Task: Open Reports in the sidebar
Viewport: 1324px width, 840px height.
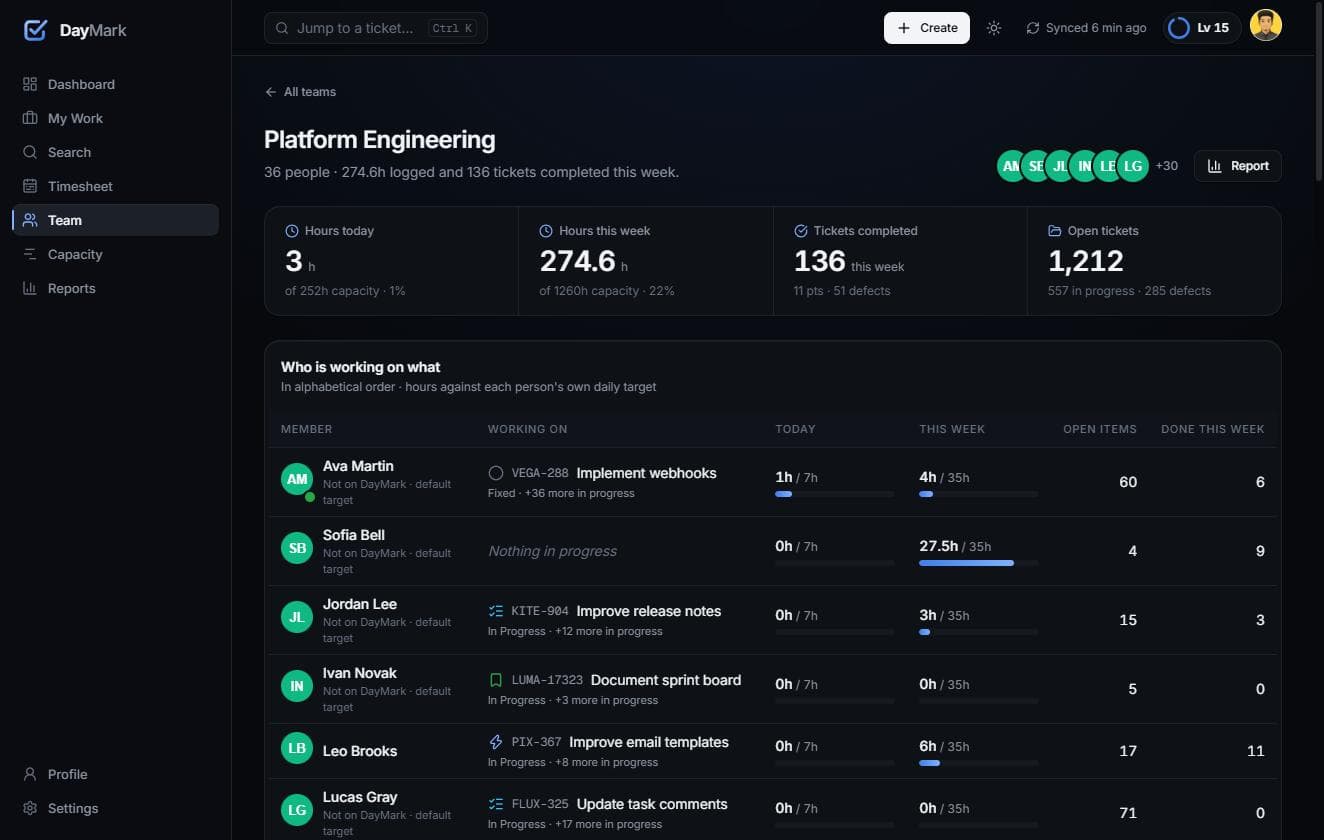Action: coord(115,288)
